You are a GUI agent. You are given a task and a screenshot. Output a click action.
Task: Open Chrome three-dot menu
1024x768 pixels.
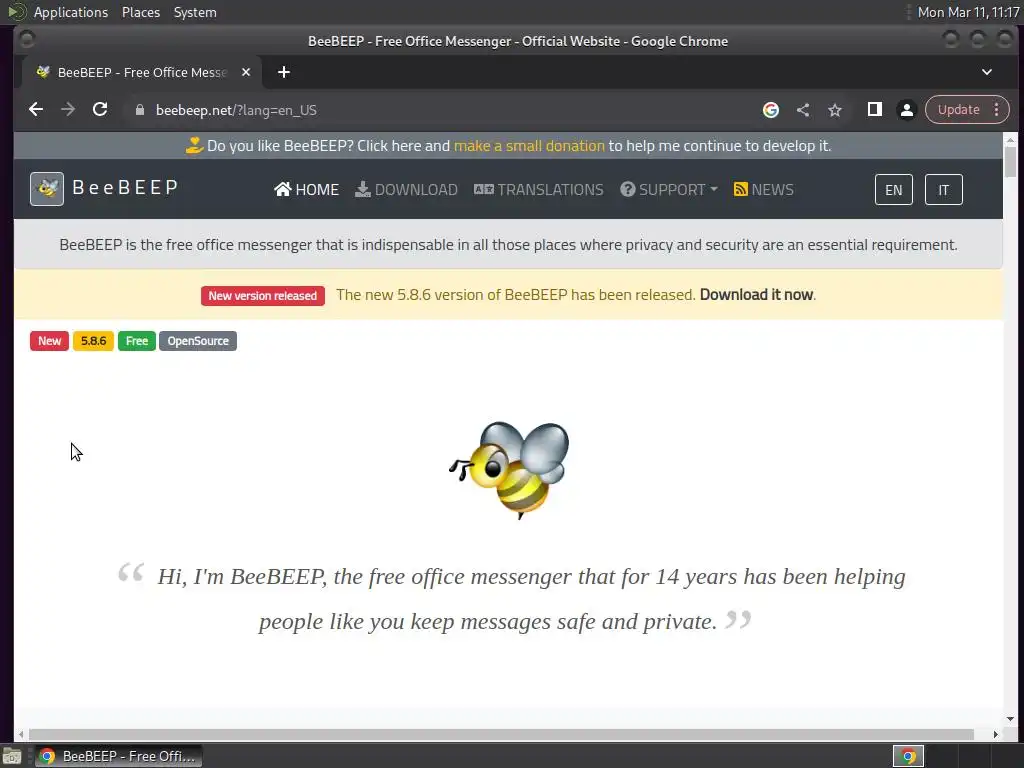pos(997,110)
